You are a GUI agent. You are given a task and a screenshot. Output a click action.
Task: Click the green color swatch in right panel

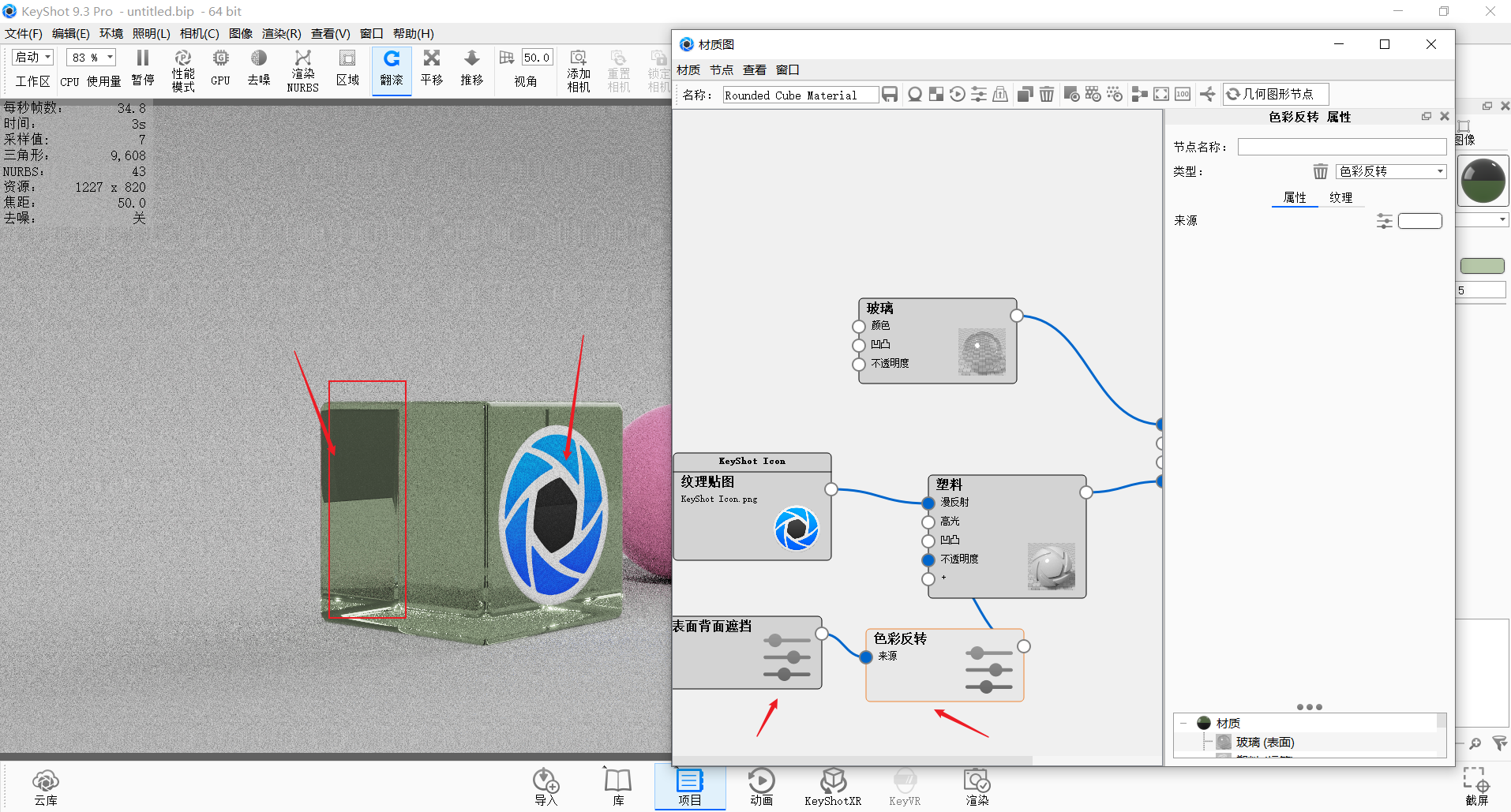1483,266
